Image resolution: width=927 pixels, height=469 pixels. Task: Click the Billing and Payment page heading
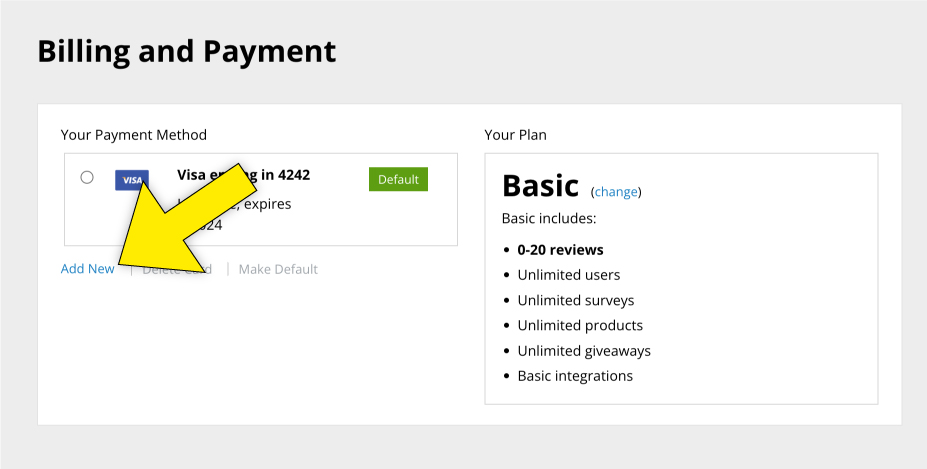tap(186, 51)
